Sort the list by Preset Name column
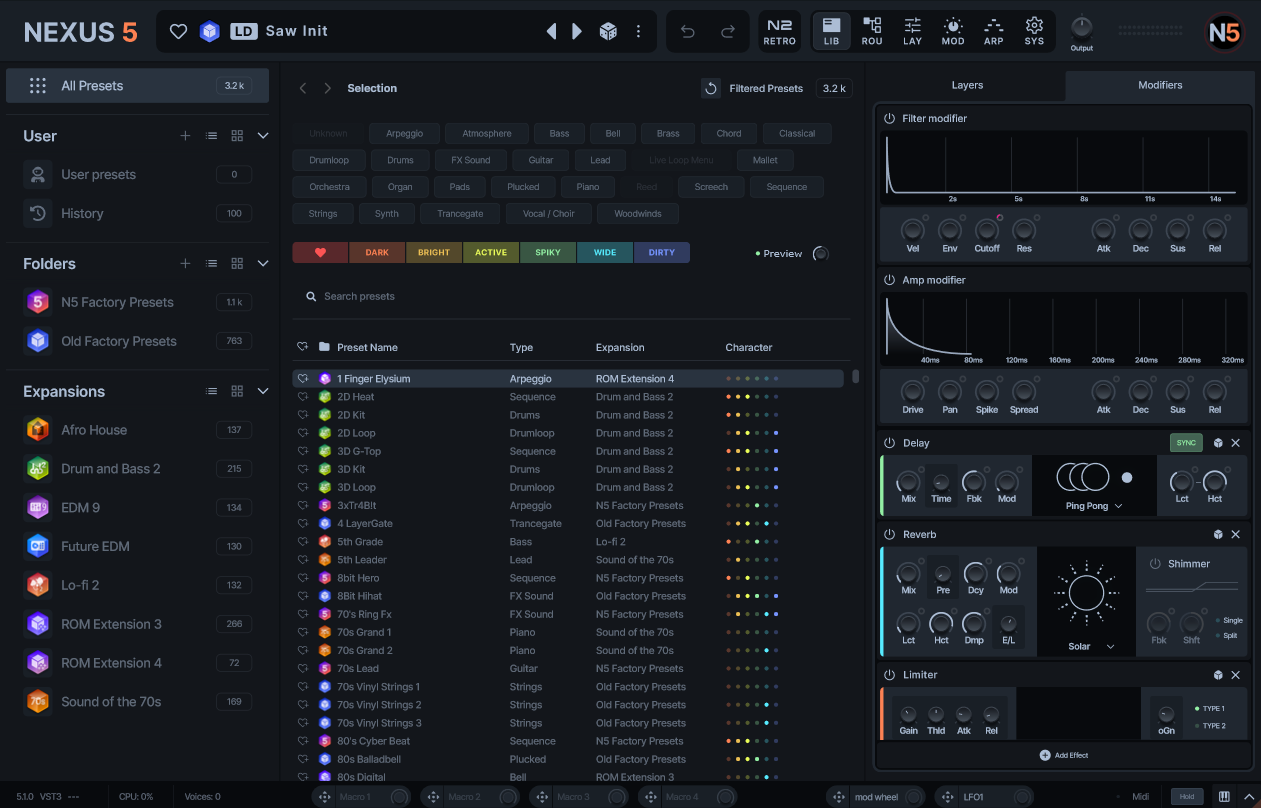This screenshot has width=1261, height=808. [367, 347]
